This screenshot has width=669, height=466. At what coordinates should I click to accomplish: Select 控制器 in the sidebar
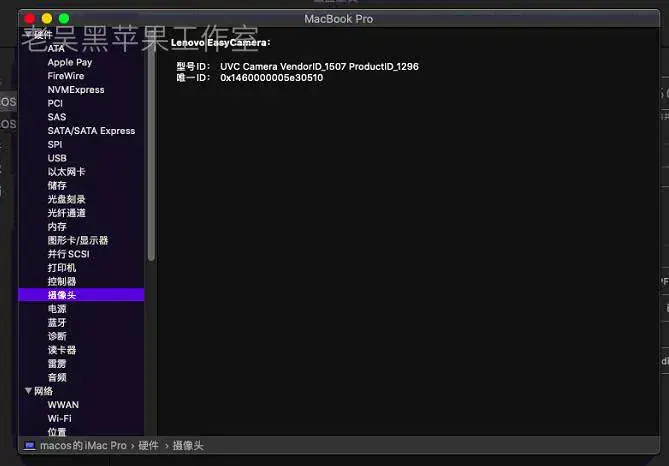point(62,281)
